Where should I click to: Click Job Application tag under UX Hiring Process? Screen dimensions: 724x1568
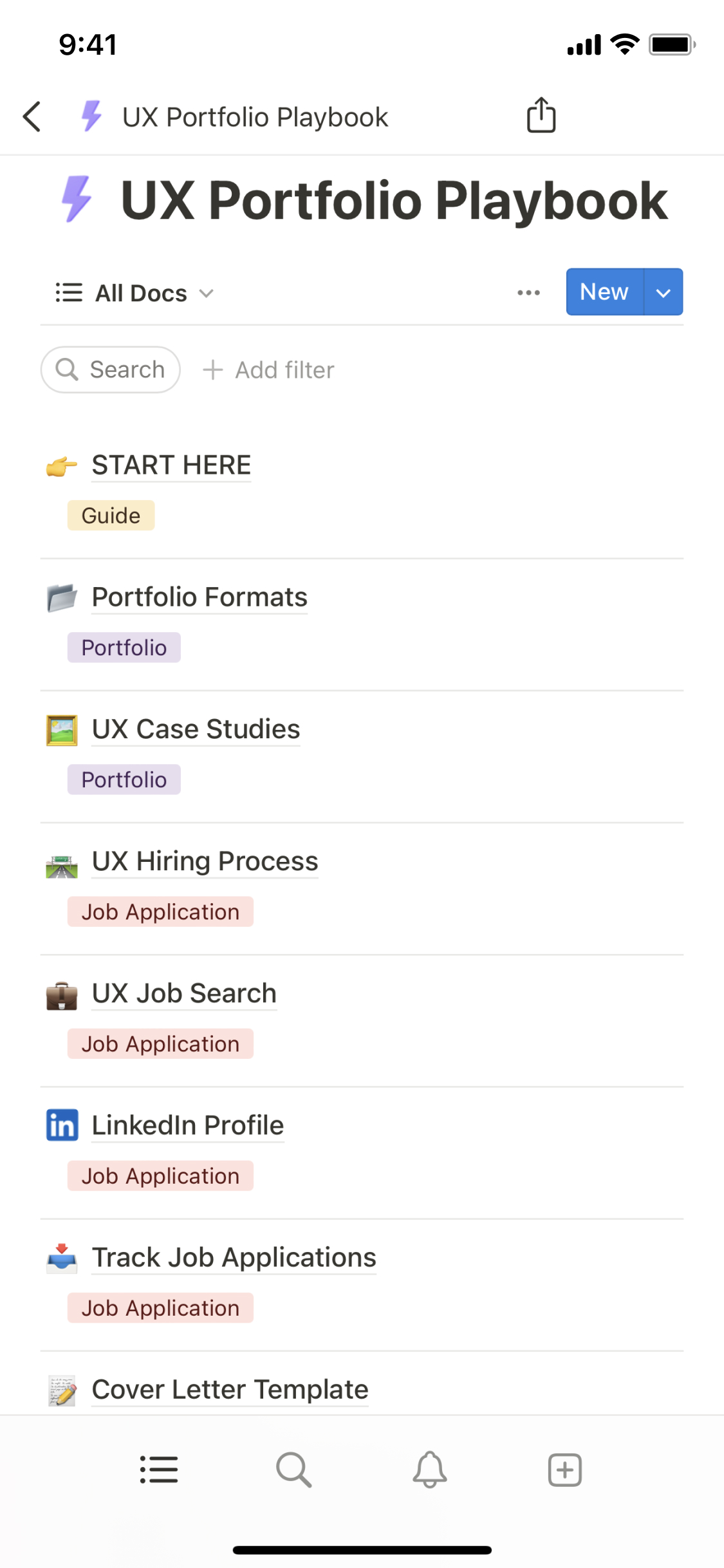point(160,912)
